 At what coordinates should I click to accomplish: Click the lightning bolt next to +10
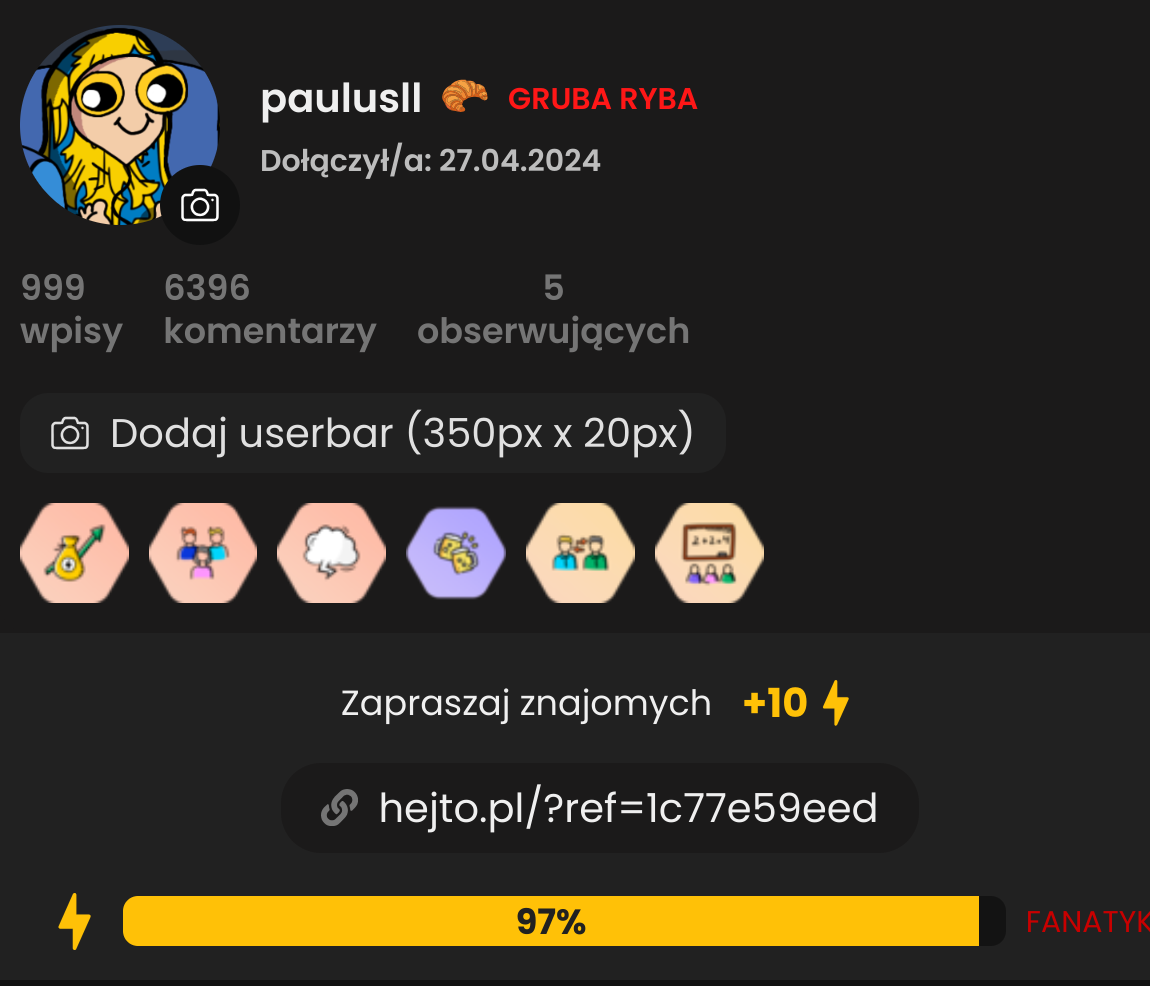click(835, 703)
